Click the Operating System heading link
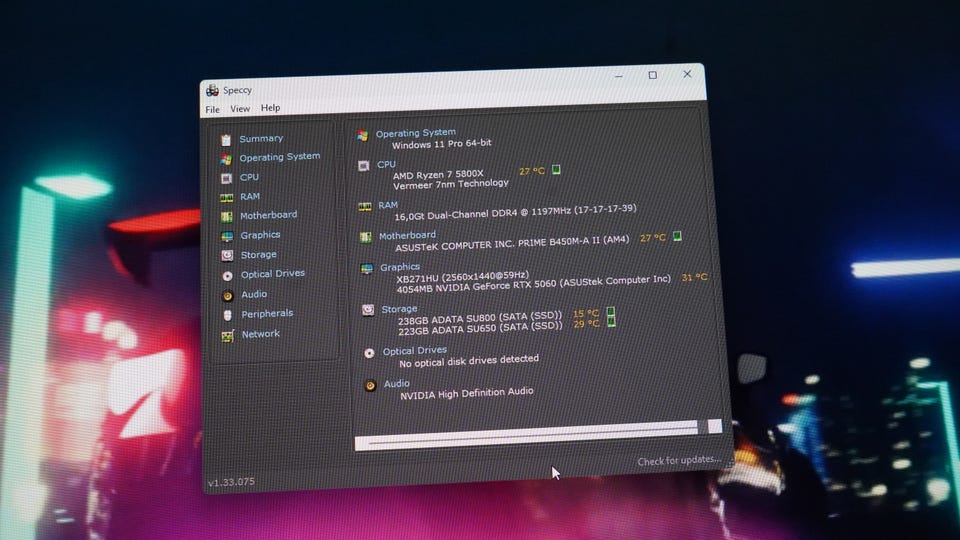 coord(416,132)
